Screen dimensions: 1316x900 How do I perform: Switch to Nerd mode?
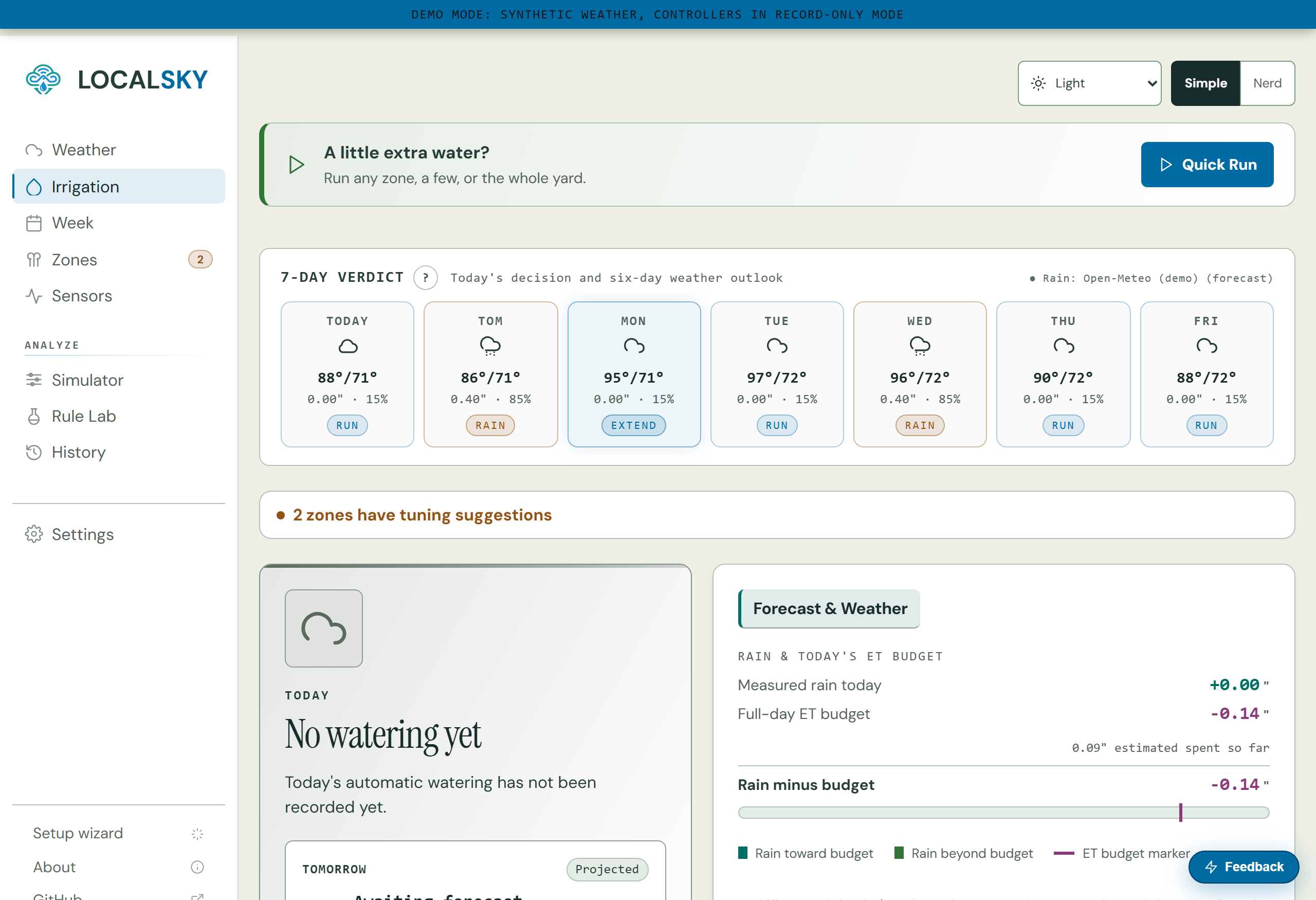coord(1267,83)
